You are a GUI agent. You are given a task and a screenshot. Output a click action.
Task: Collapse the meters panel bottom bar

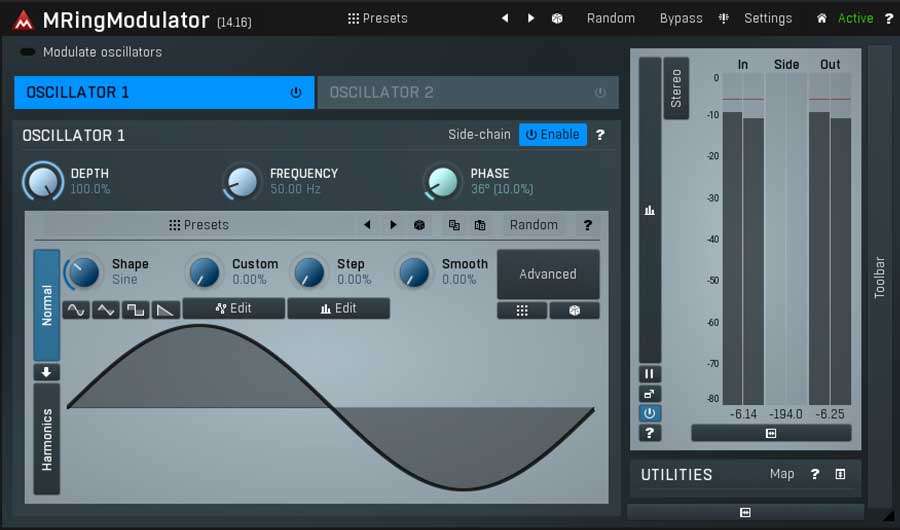coord(771,434)
